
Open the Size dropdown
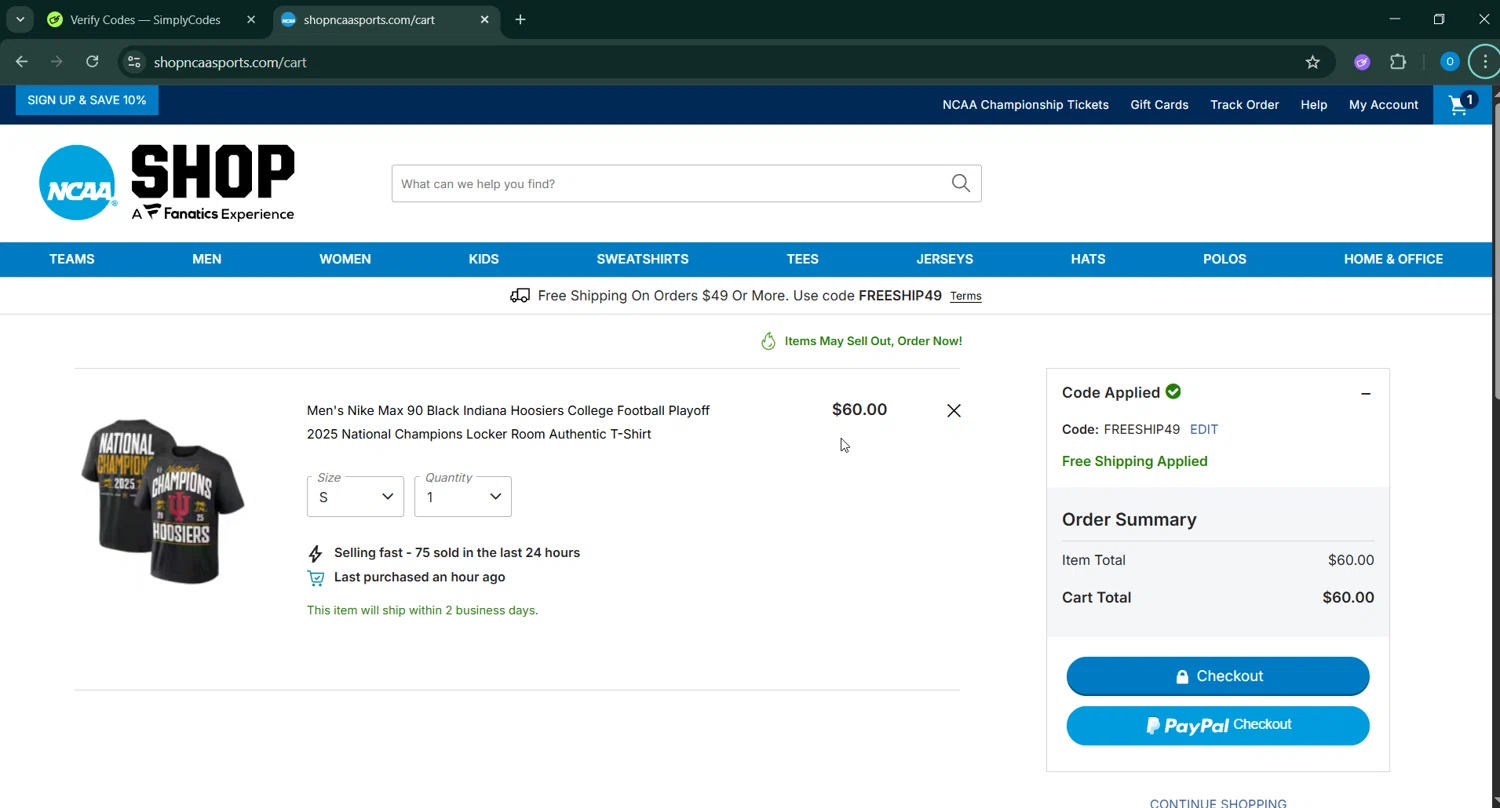coord(355,496)
